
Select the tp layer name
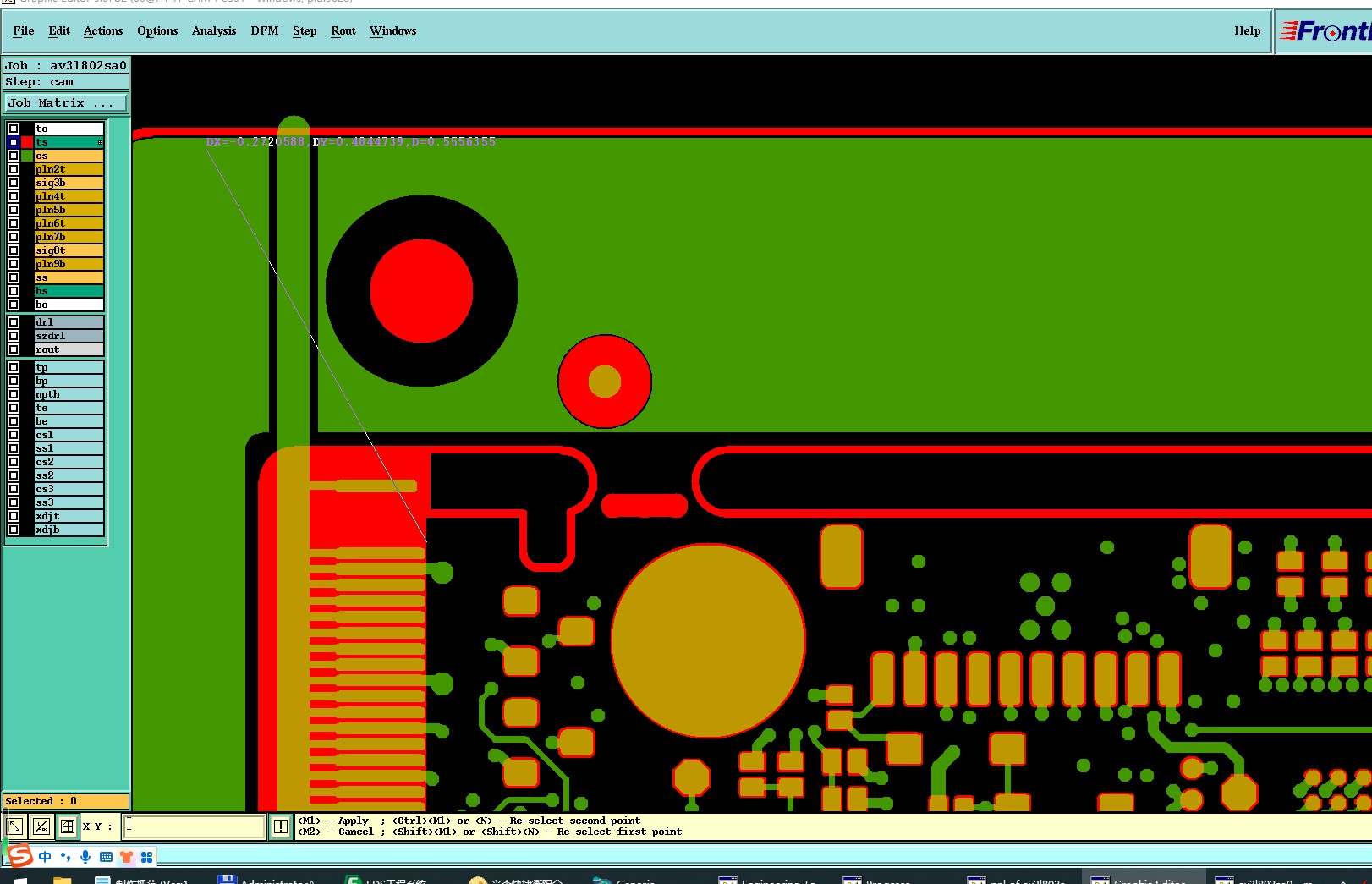point(69,367)
